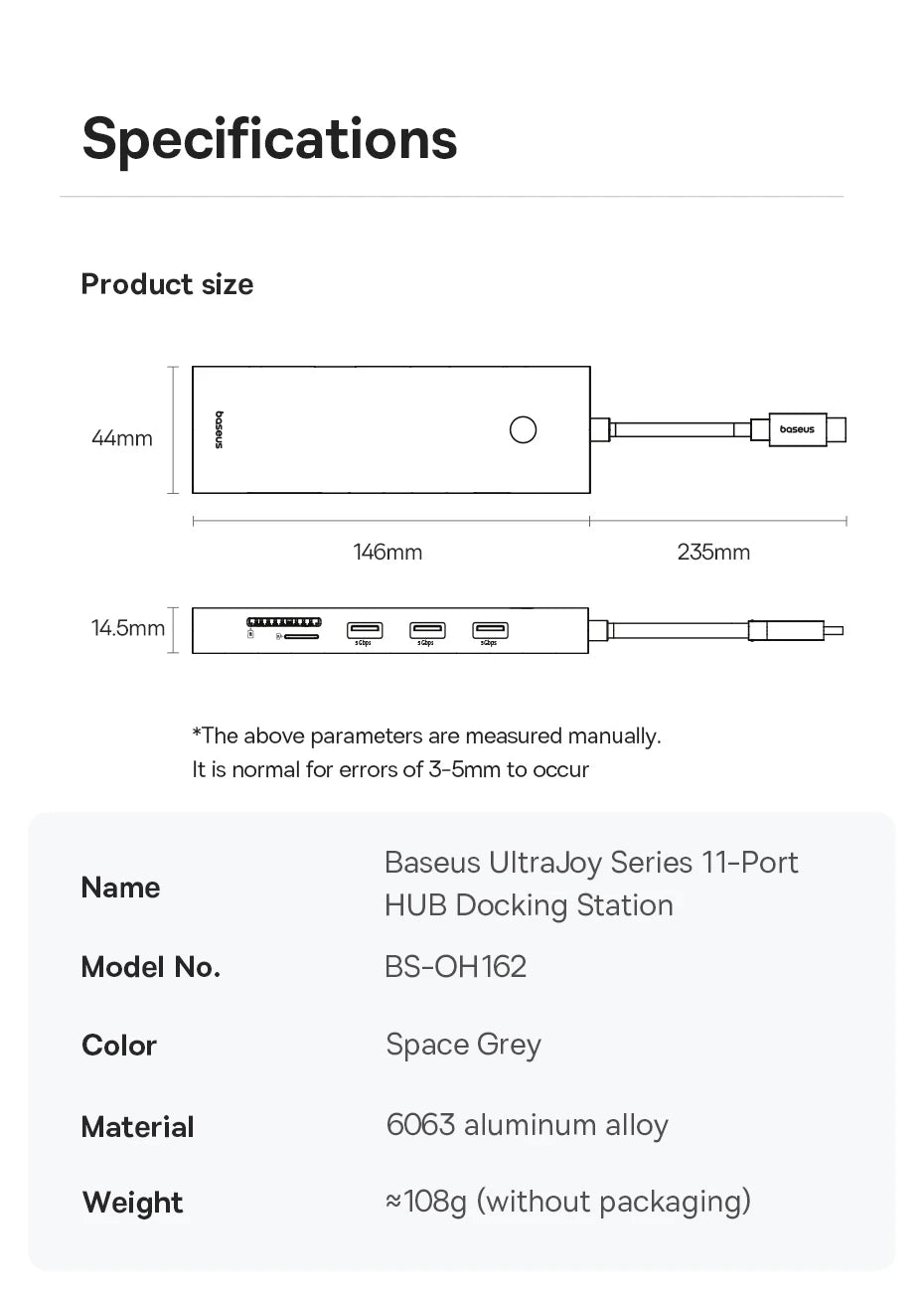Image resolution: width=924 pixels, height=1297 pixels.
Task: Click the 14.5mm thickness label
Action: pos(128,628)
